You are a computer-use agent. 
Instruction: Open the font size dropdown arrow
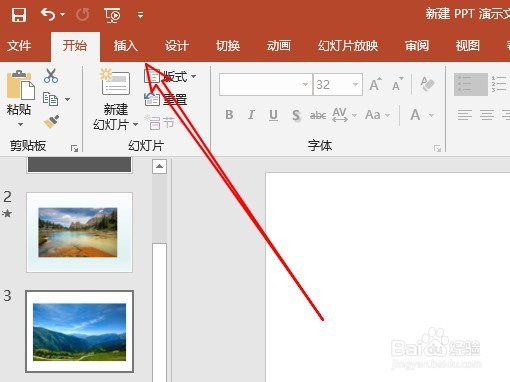pos(356,84)
